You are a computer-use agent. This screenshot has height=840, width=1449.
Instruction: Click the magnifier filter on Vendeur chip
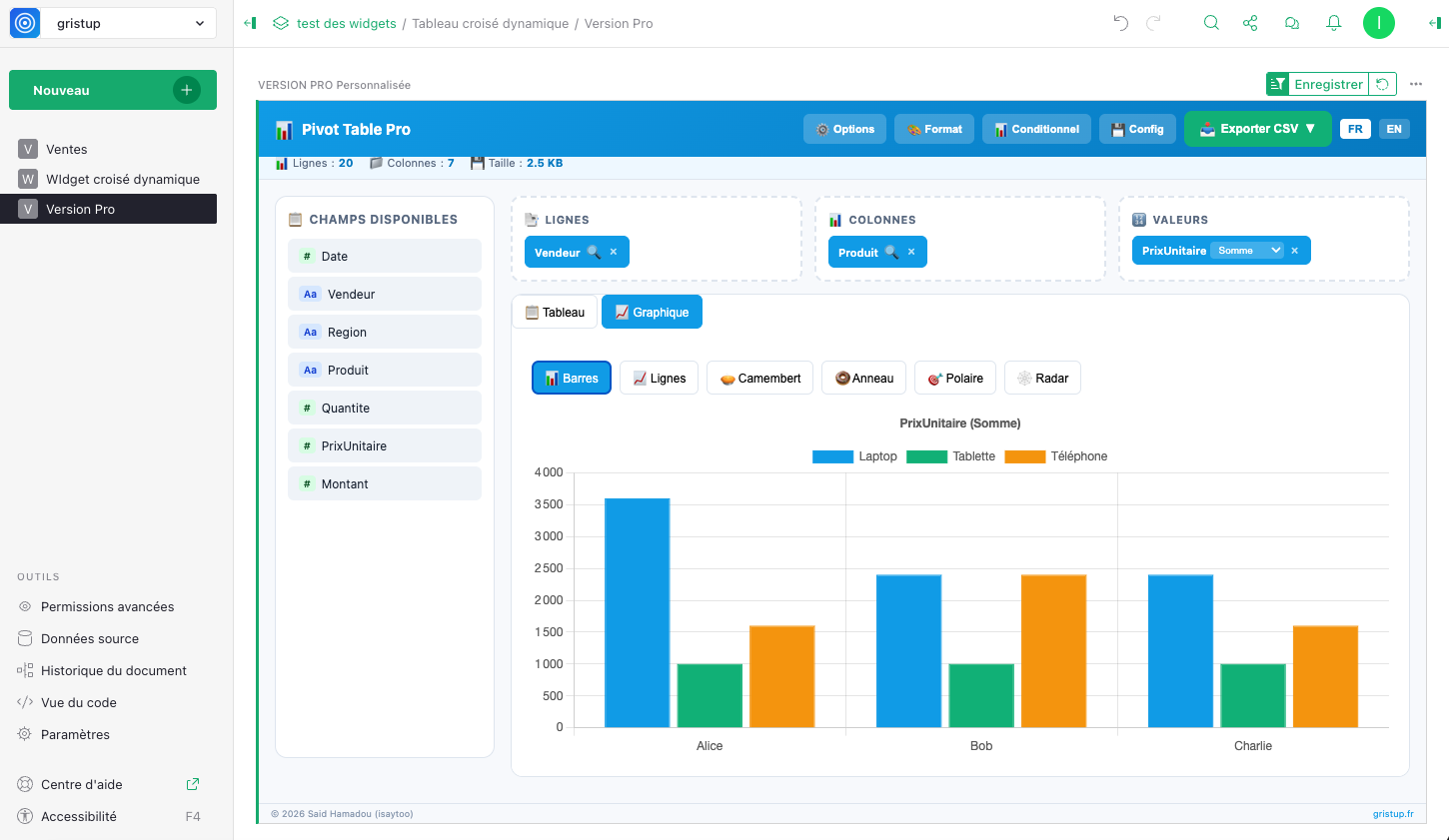tap(594, 253)
